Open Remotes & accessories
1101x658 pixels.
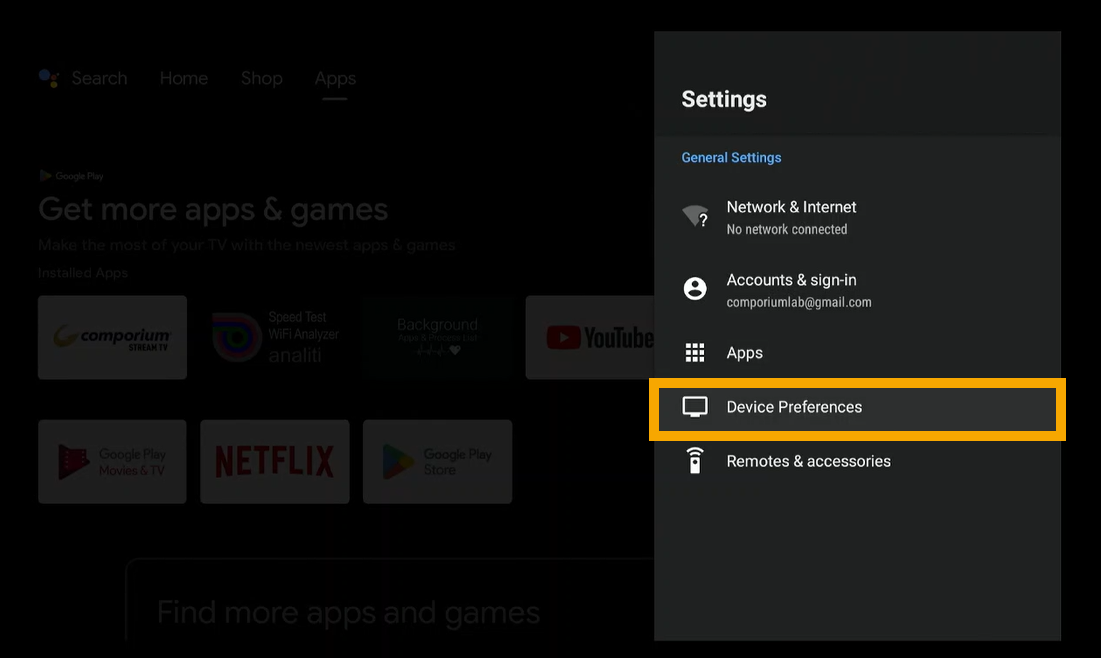857,461
